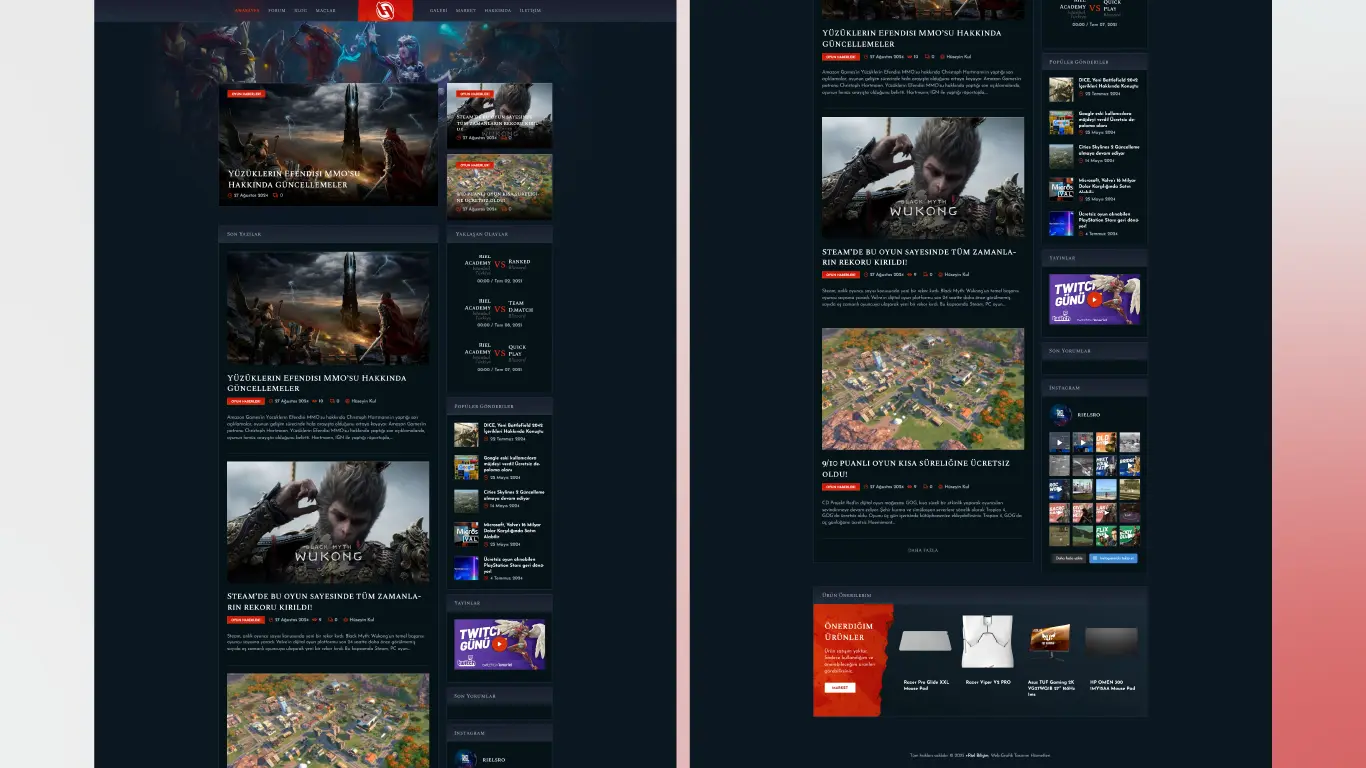Open the Black Myth Wukong article image on the right page

tap(923, 178)
